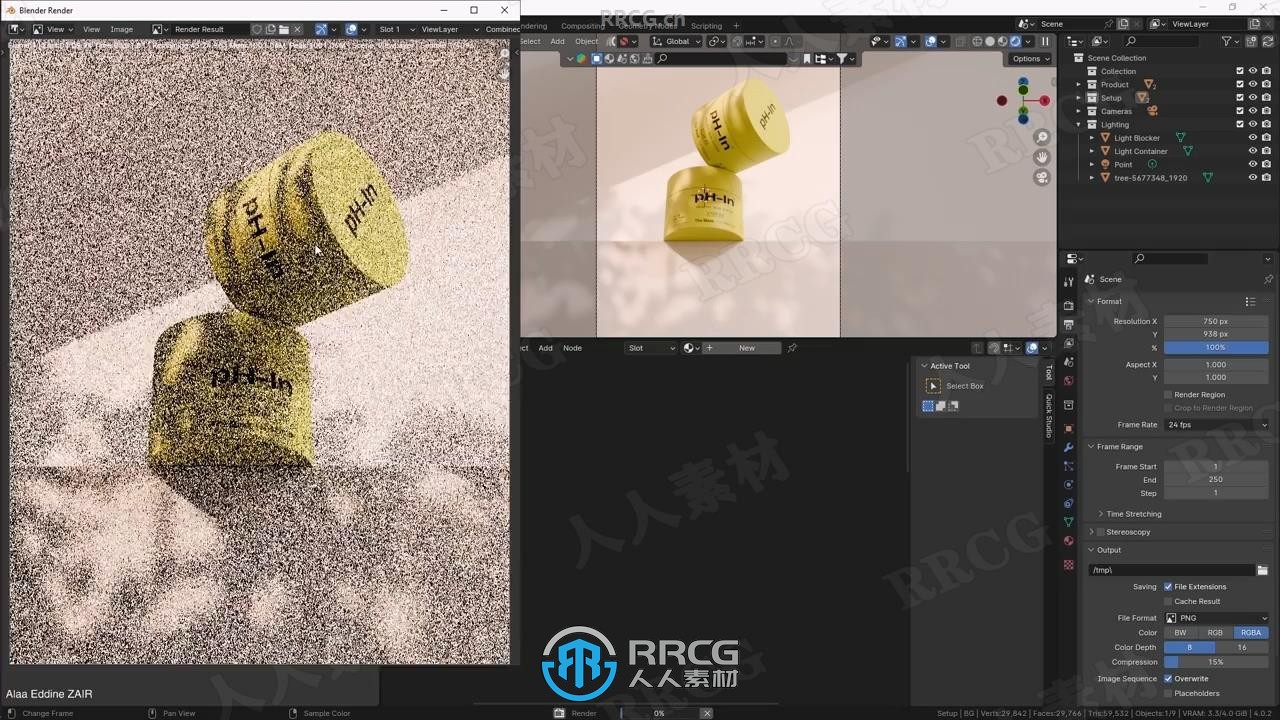Image resolution: width=1280 pixels, height=720 pixels.
Task: Open the View menu in render window
Action: click(x=91, y=30)
